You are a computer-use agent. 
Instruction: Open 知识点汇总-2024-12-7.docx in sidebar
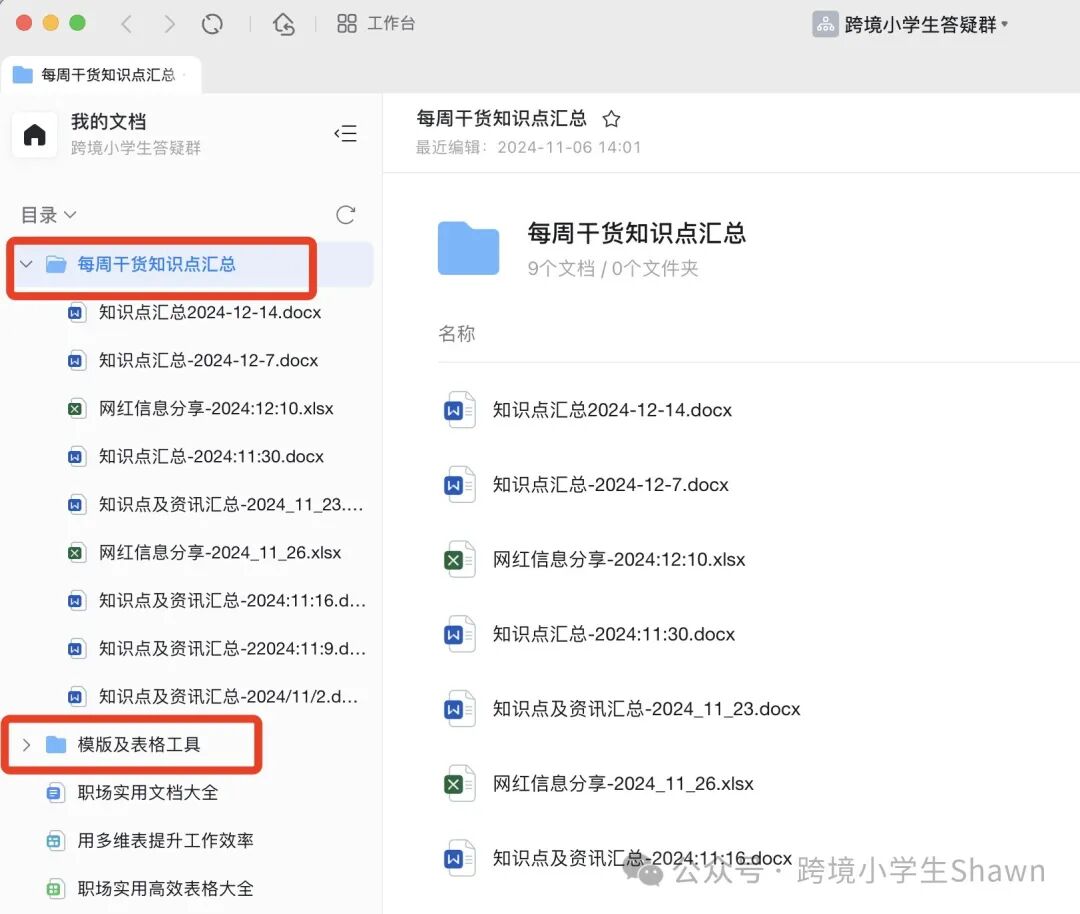(x=208, y=360)
